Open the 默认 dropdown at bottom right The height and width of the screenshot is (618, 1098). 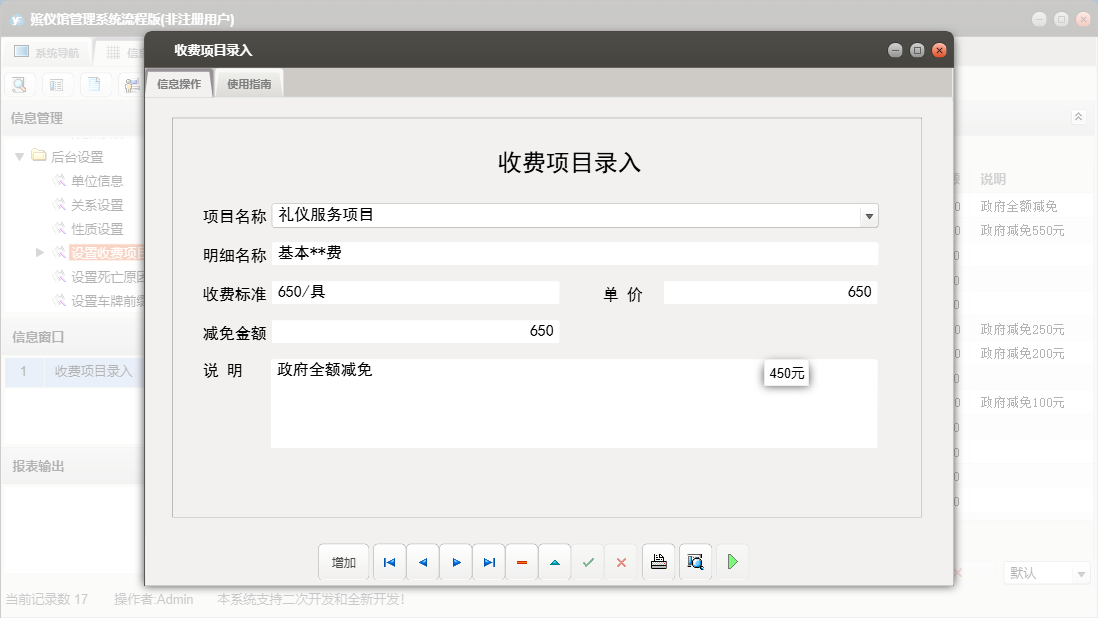(x=1081, y=574)
